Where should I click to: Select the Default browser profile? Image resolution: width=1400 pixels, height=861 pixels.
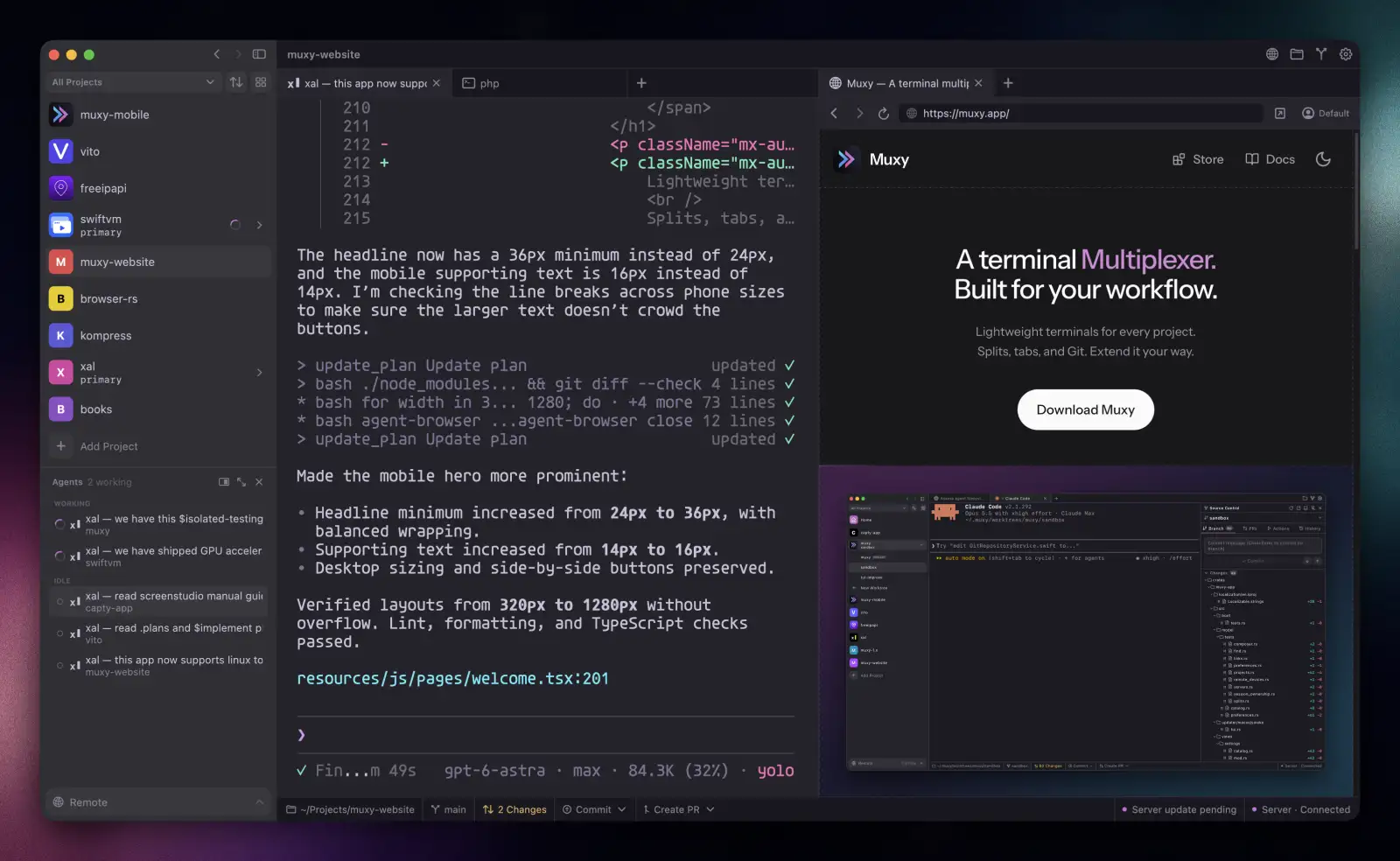click(x=1326, y=114)
